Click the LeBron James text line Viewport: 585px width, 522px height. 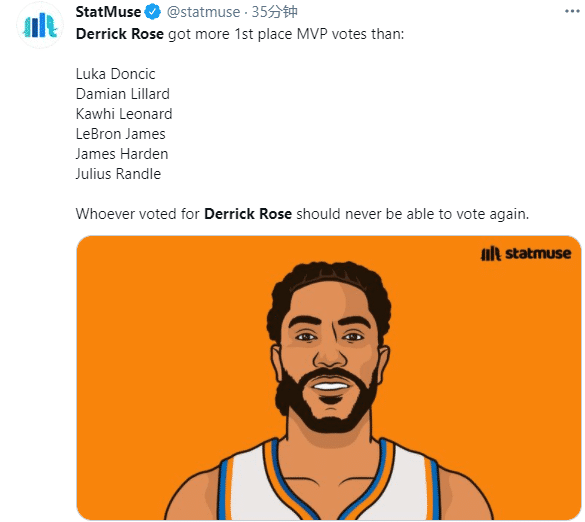coord(121,134)
